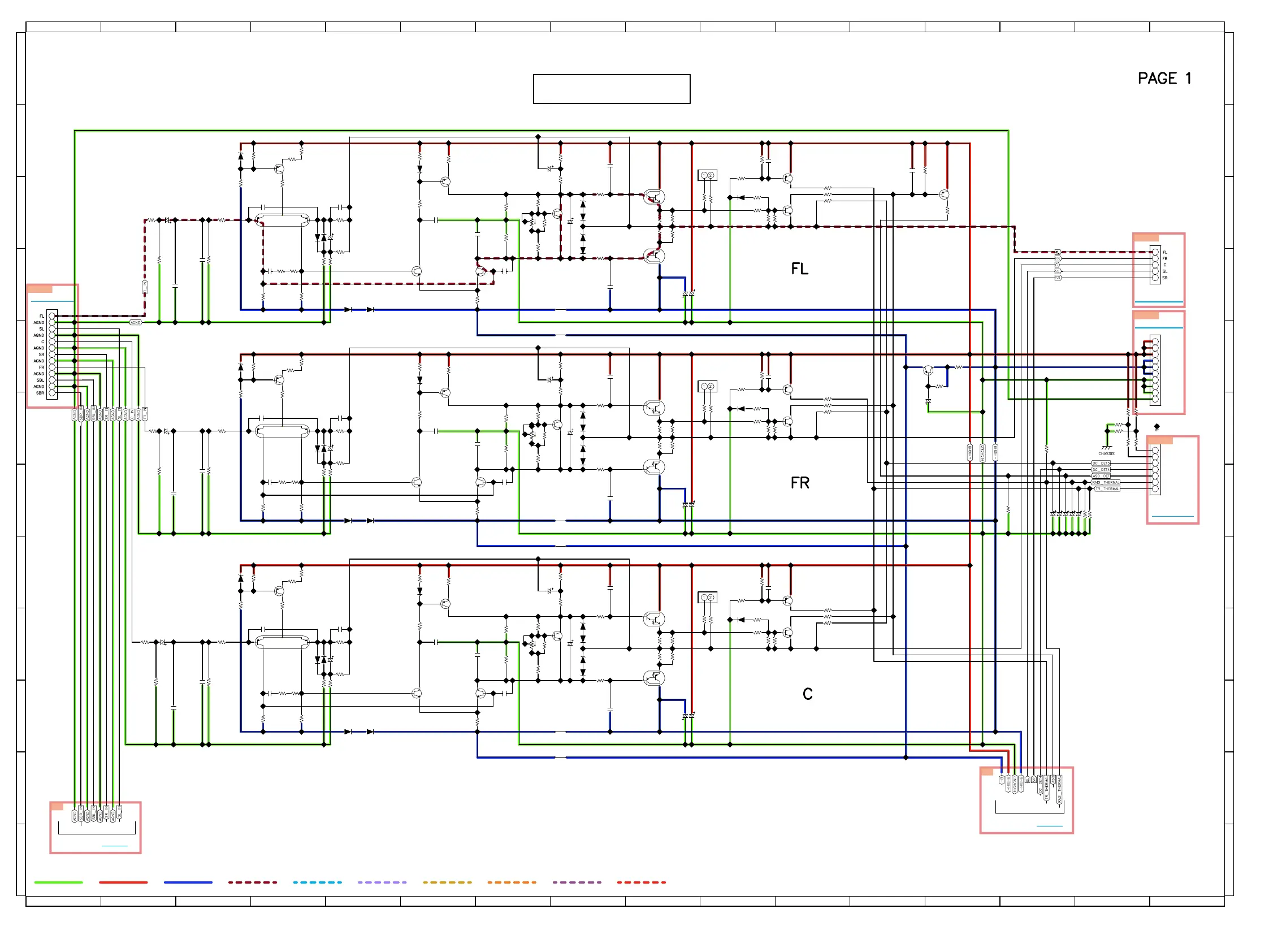Image resolution: width=1282 pixels, height=952 pixels.
Task: Click the solid blue legend line
Action: [188, 882]
